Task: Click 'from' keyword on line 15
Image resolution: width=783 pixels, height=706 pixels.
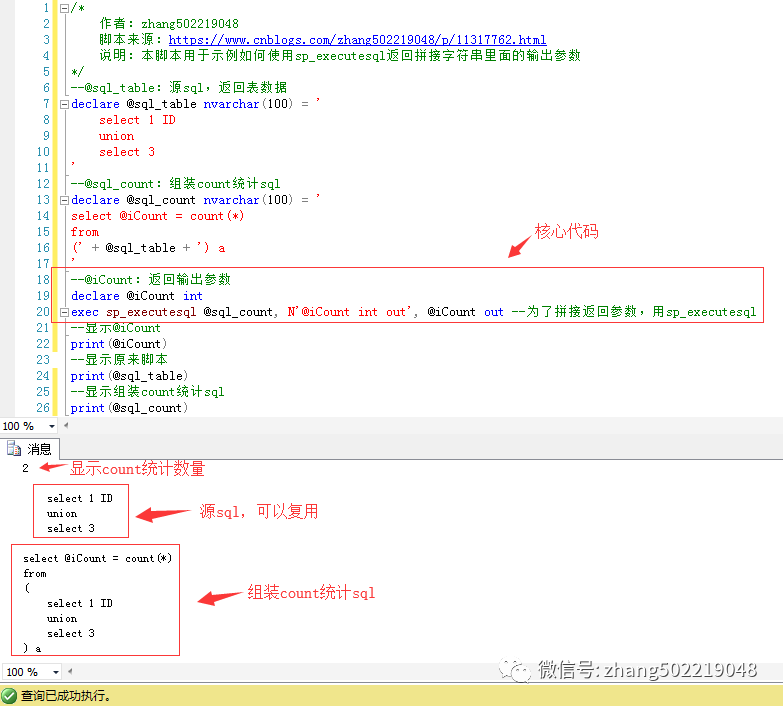Action: 85,232
